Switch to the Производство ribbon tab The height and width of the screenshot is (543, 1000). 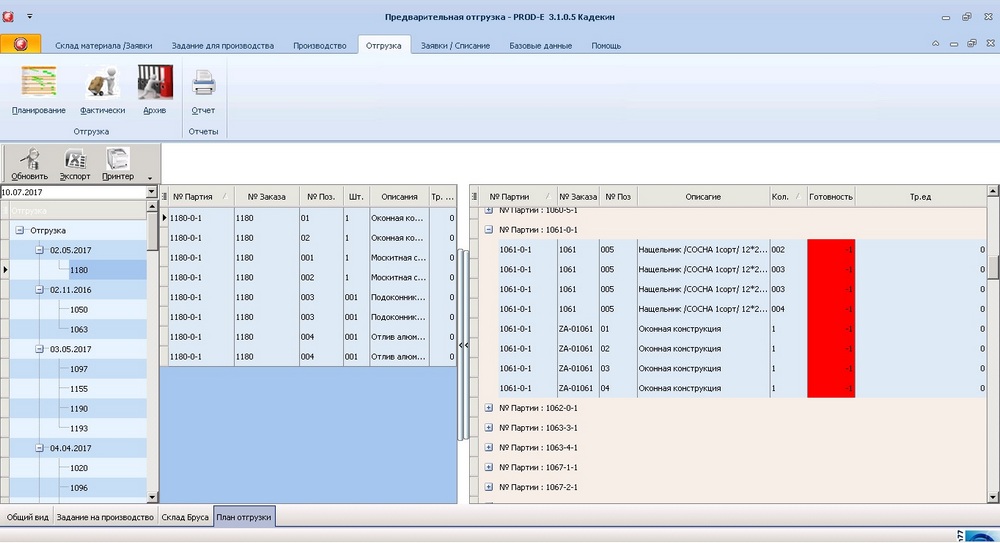(319, 45)
